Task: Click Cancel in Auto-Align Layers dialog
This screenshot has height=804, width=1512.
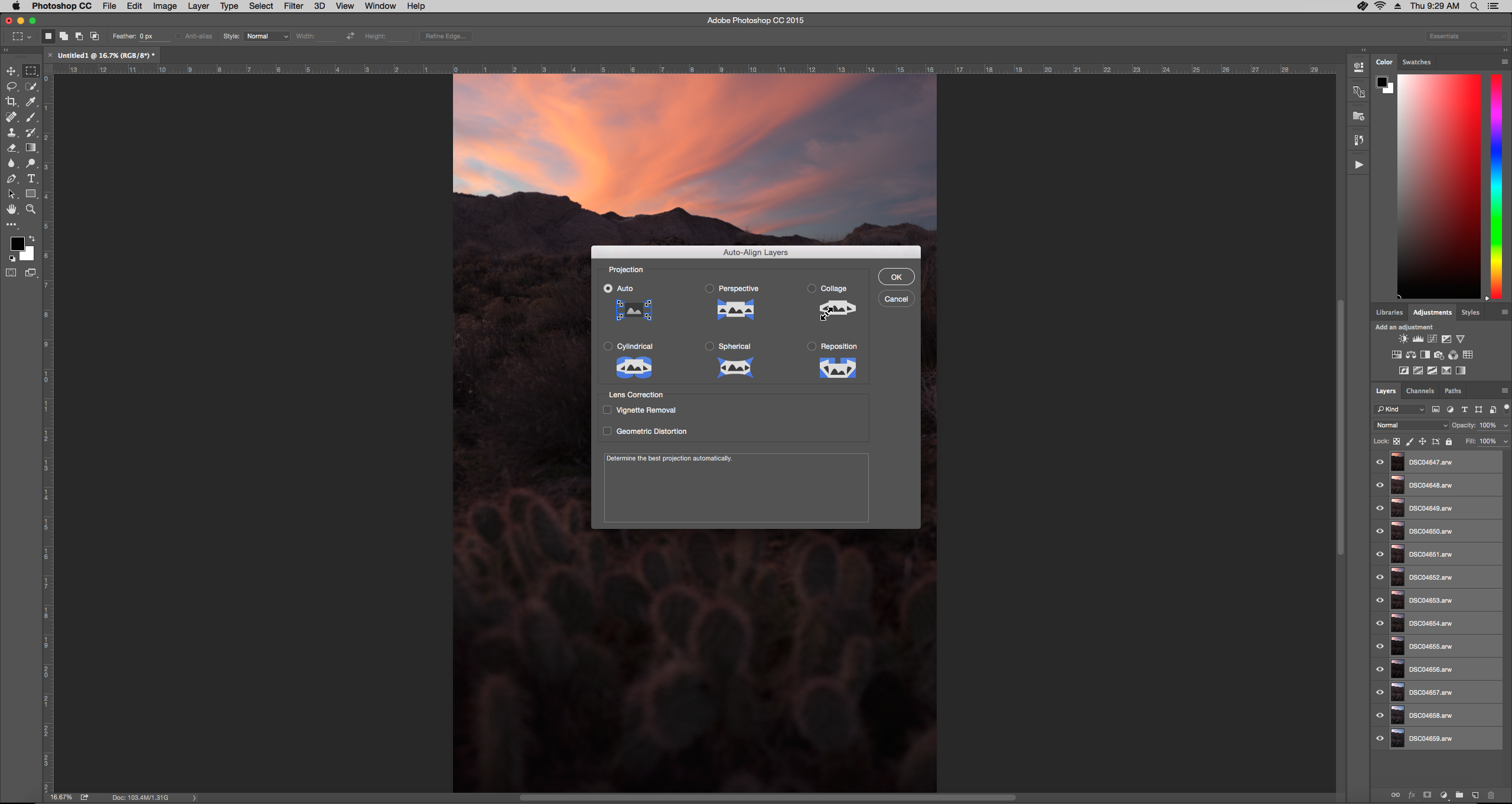Action: (896, 299)
